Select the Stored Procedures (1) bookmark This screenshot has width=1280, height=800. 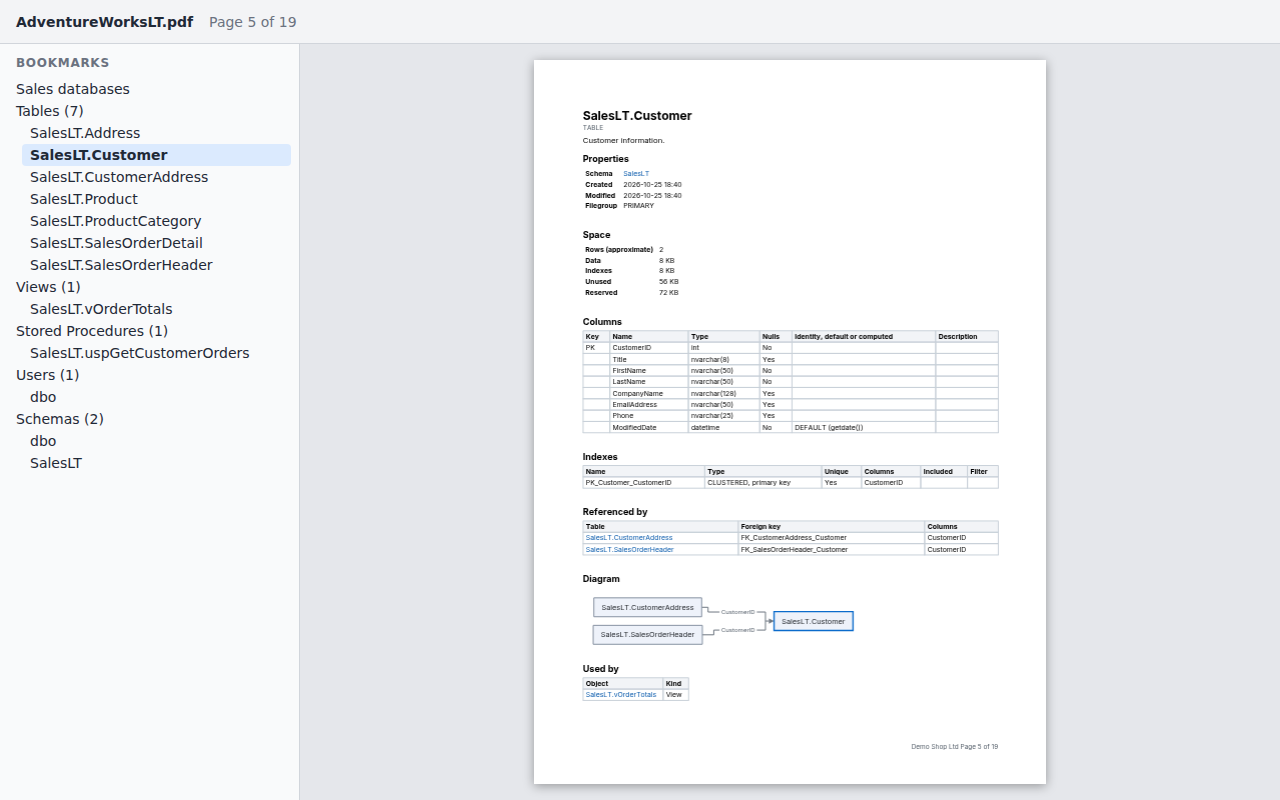92,331
